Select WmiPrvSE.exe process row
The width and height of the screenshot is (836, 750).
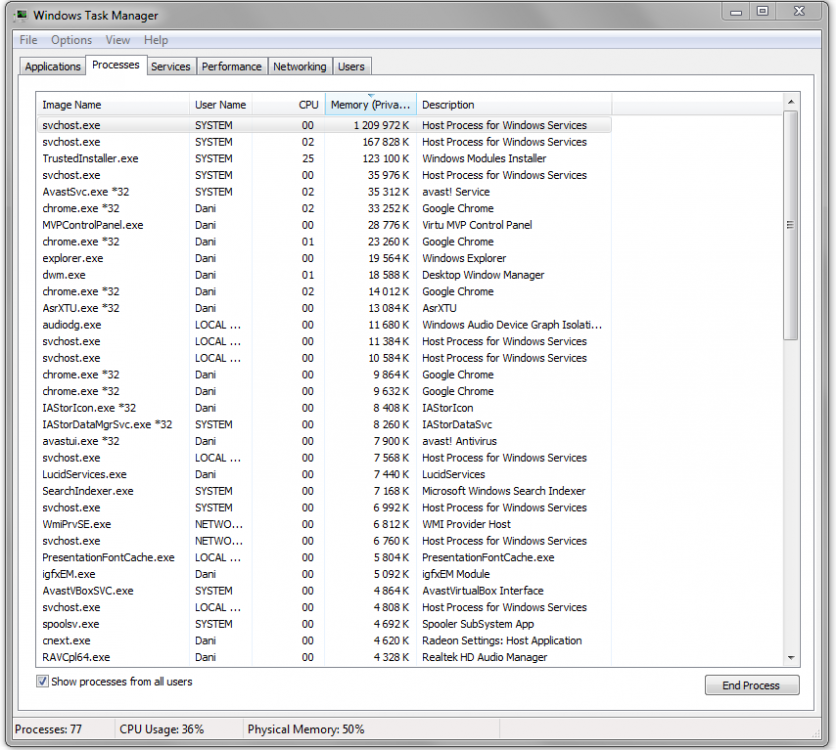tap(324, 524)
